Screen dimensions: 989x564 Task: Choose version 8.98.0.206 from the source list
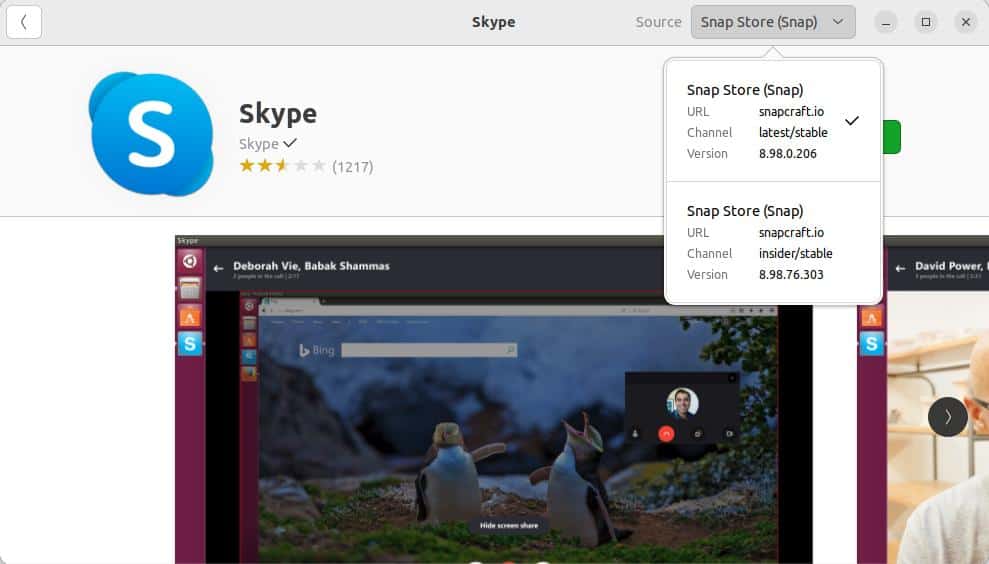click(787, 154)
